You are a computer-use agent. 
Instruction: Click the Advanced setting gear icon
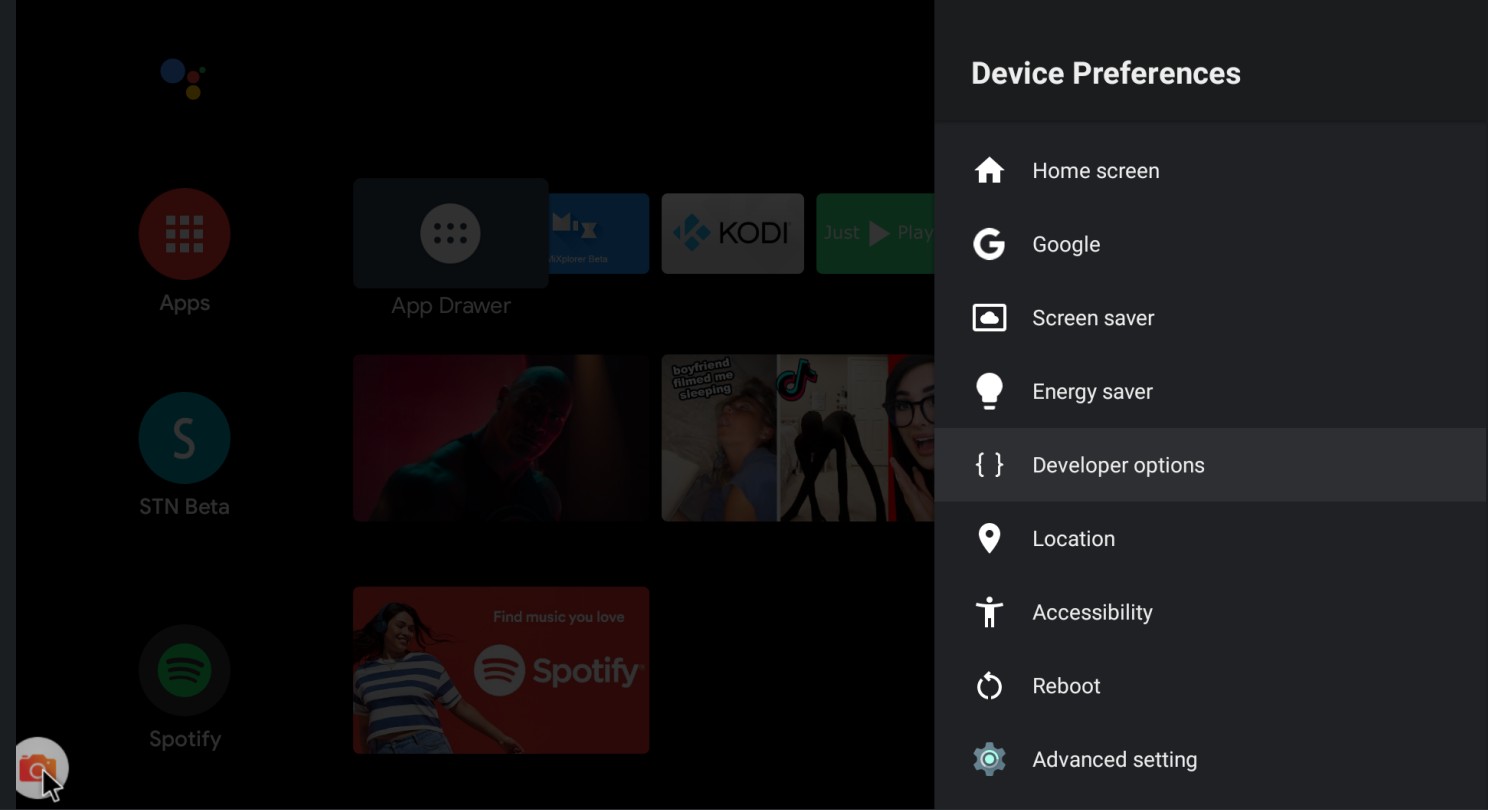[989, 759]
